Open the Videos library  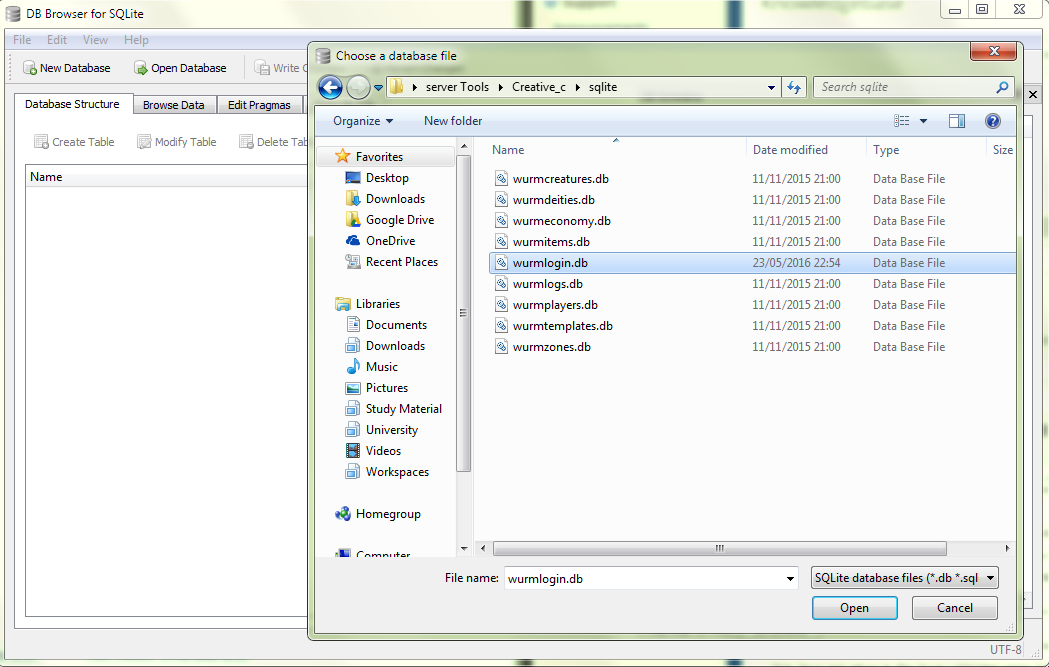point(383,451)
